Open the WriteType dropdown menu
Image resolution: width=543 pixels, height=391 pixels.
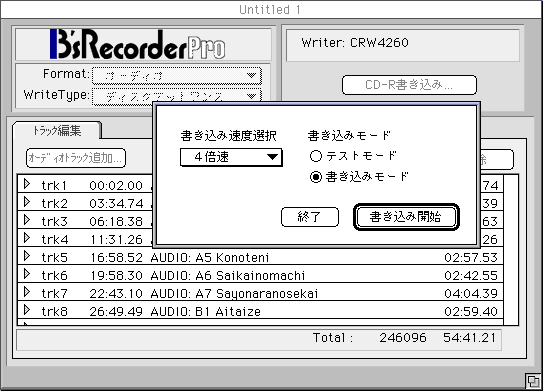tap(177, 97)
